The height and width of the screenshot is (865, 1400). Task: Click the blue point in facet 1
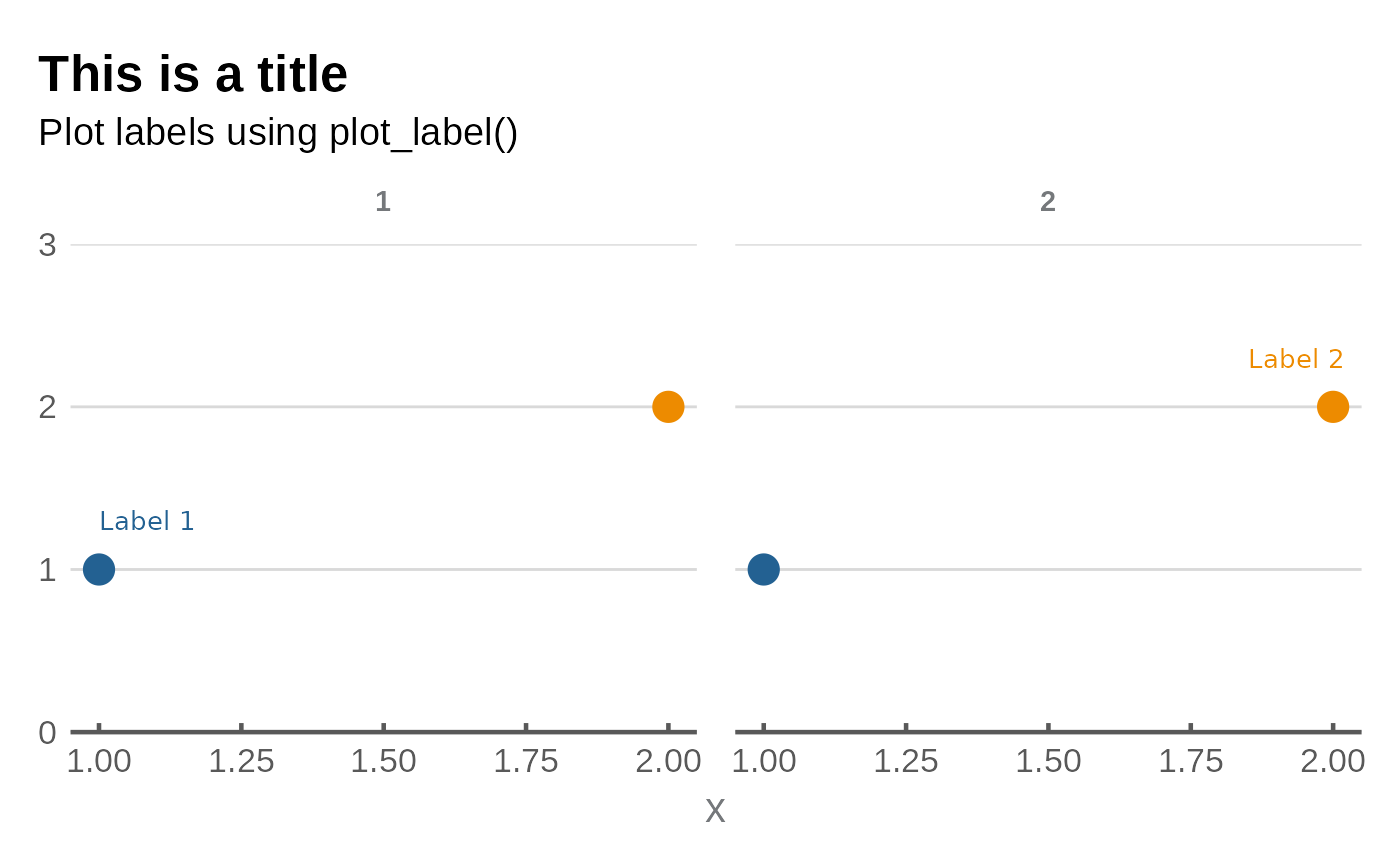[x=98, y=569]
